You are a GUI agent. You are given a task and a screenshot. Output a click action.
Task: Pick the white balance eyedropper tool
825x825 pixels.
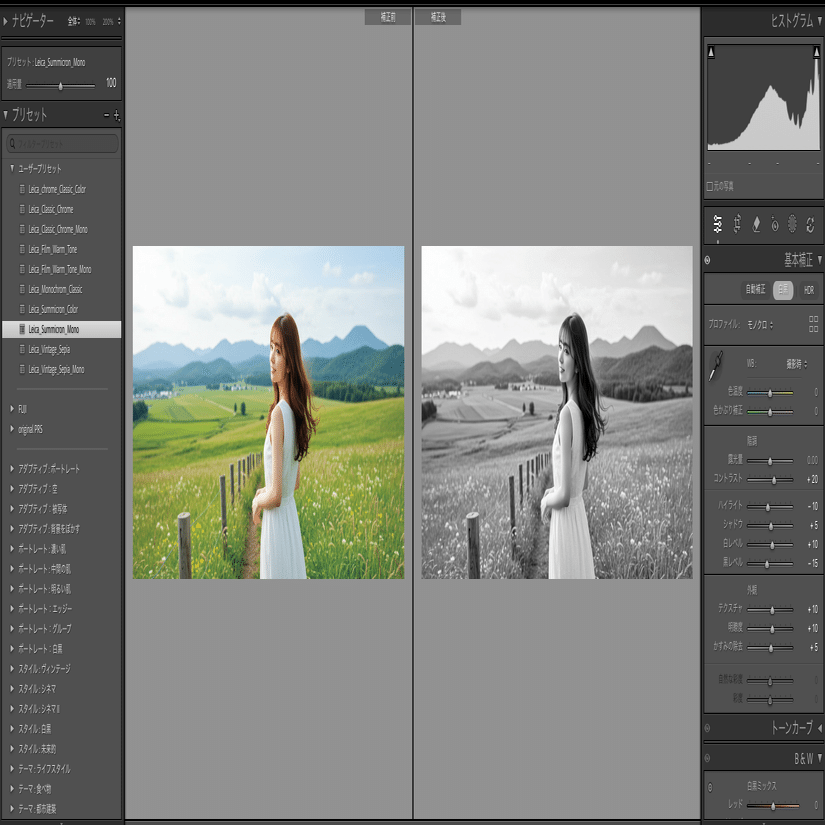point(716,366)
